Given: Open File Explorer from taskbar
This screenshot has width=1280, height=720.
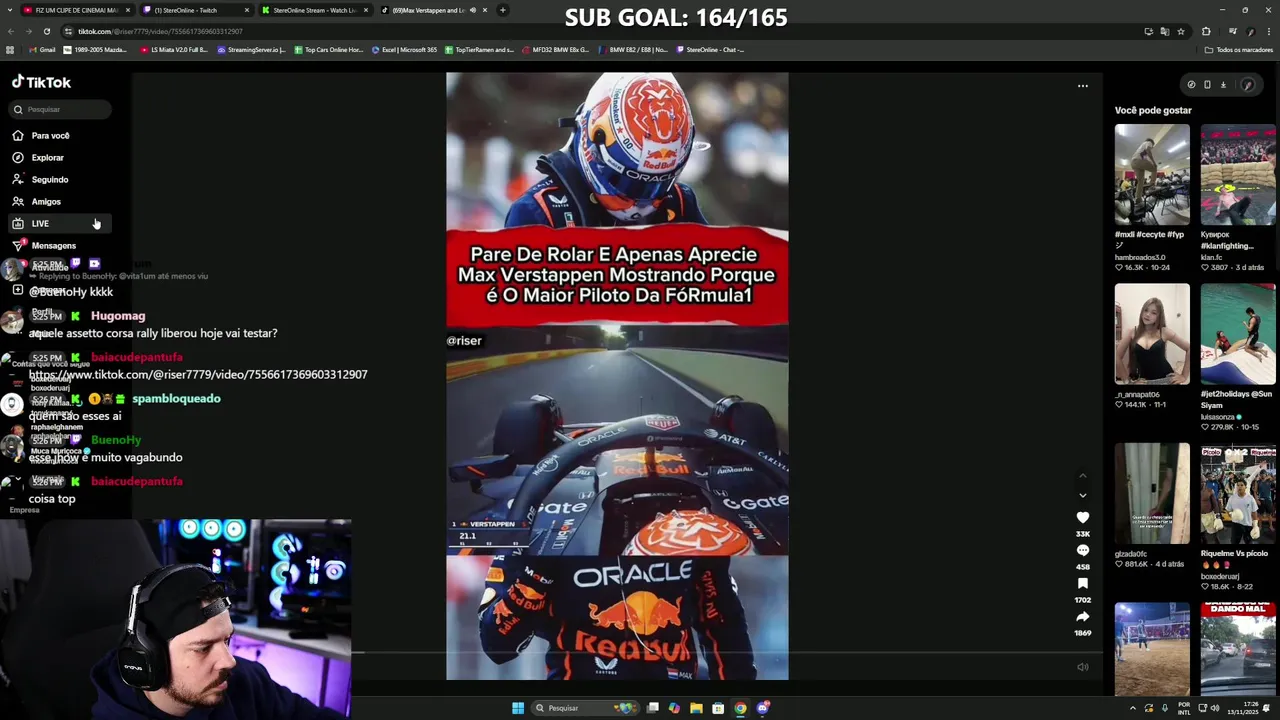Looking at the screenshot, I should click(x=696, y=708).
